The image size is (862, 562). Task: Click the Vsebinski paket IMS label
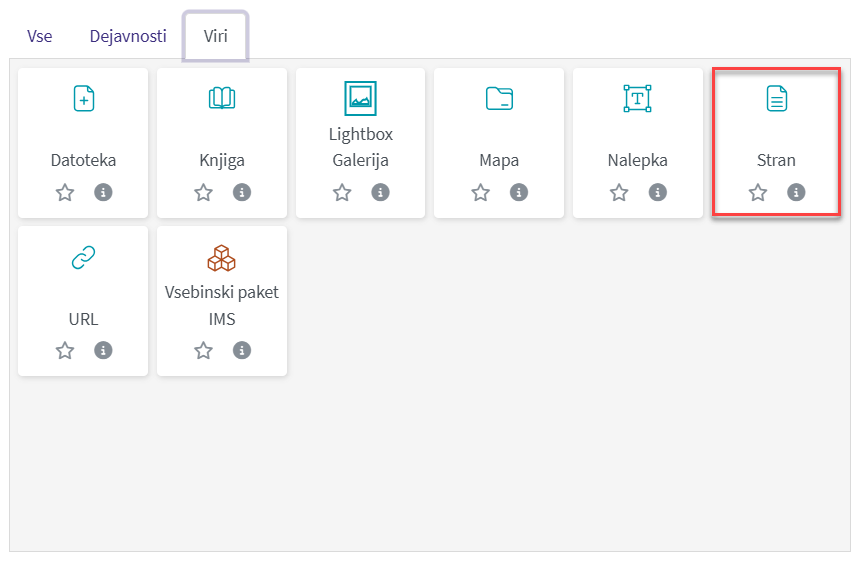[x=222, y=306]
